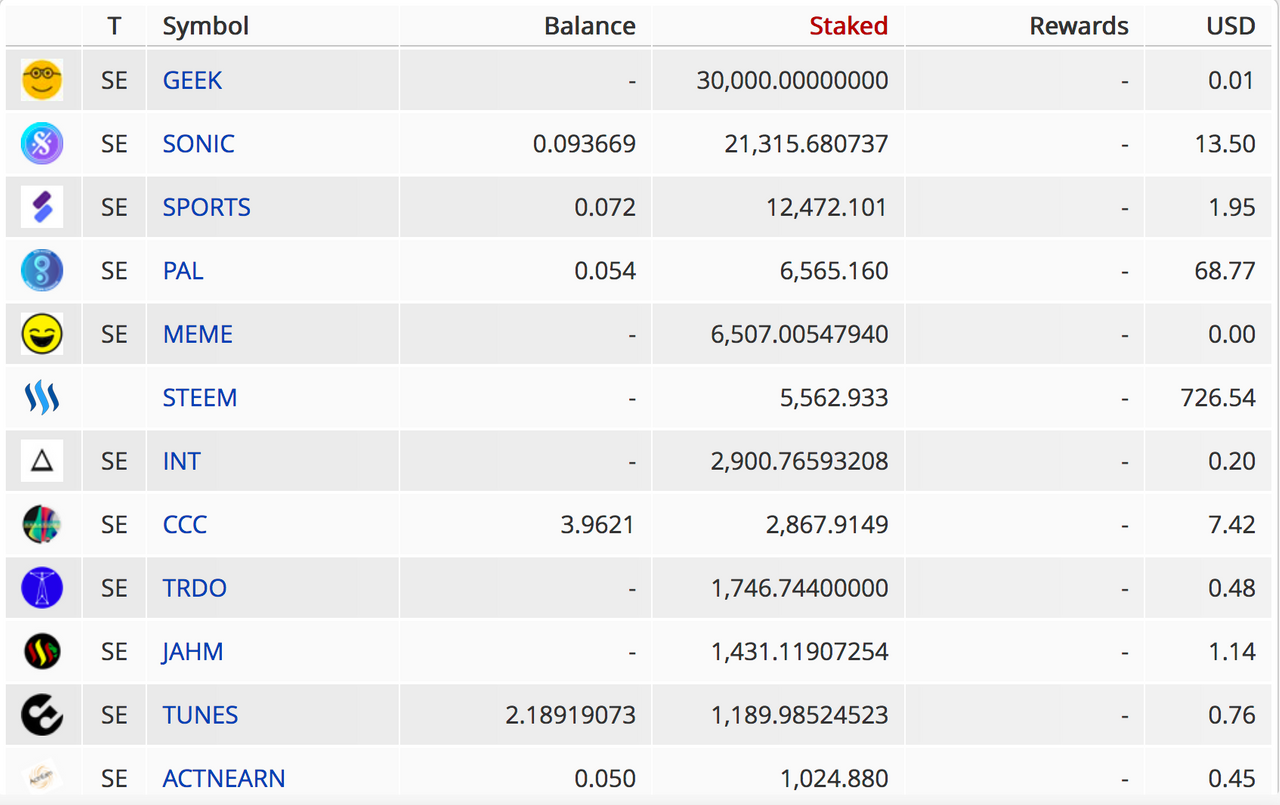Click the JAHM token logo icon

pyautogui.click(x=42, y=651)
